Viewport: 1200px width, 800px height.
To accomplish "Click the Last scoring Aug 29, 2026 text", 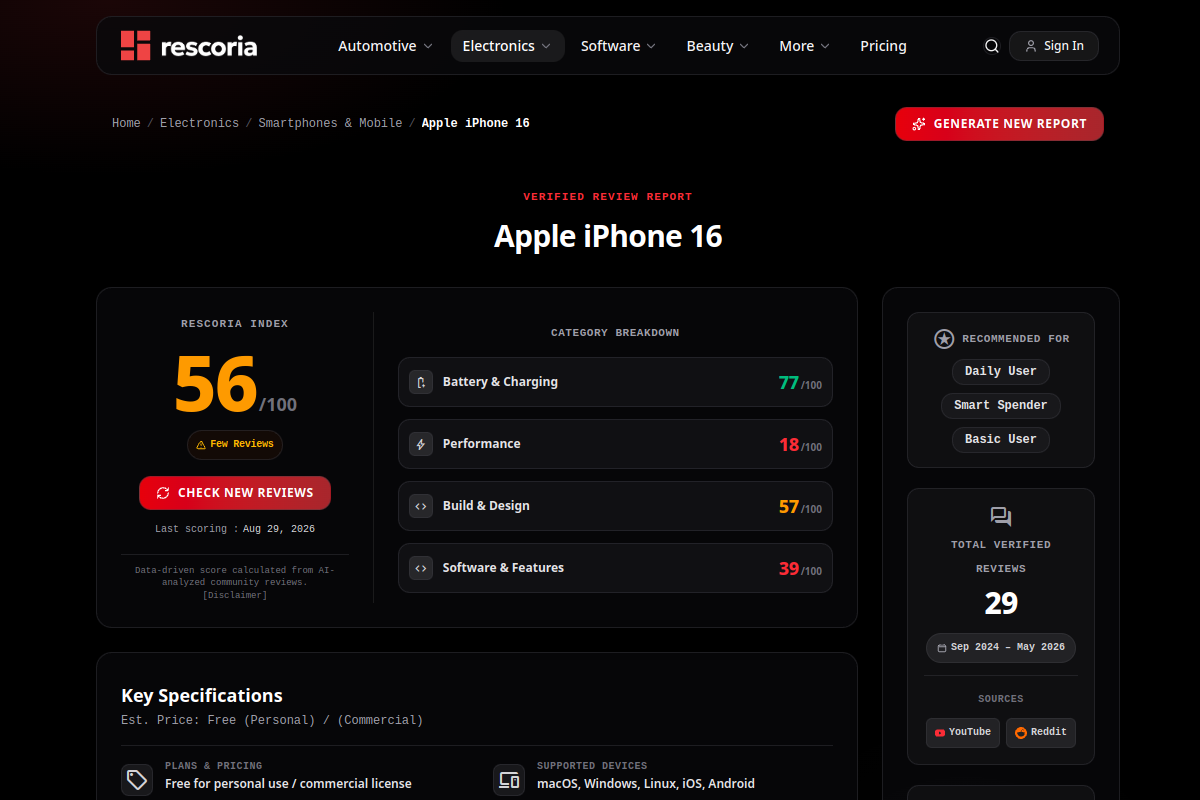I will [x=235, y=529].
